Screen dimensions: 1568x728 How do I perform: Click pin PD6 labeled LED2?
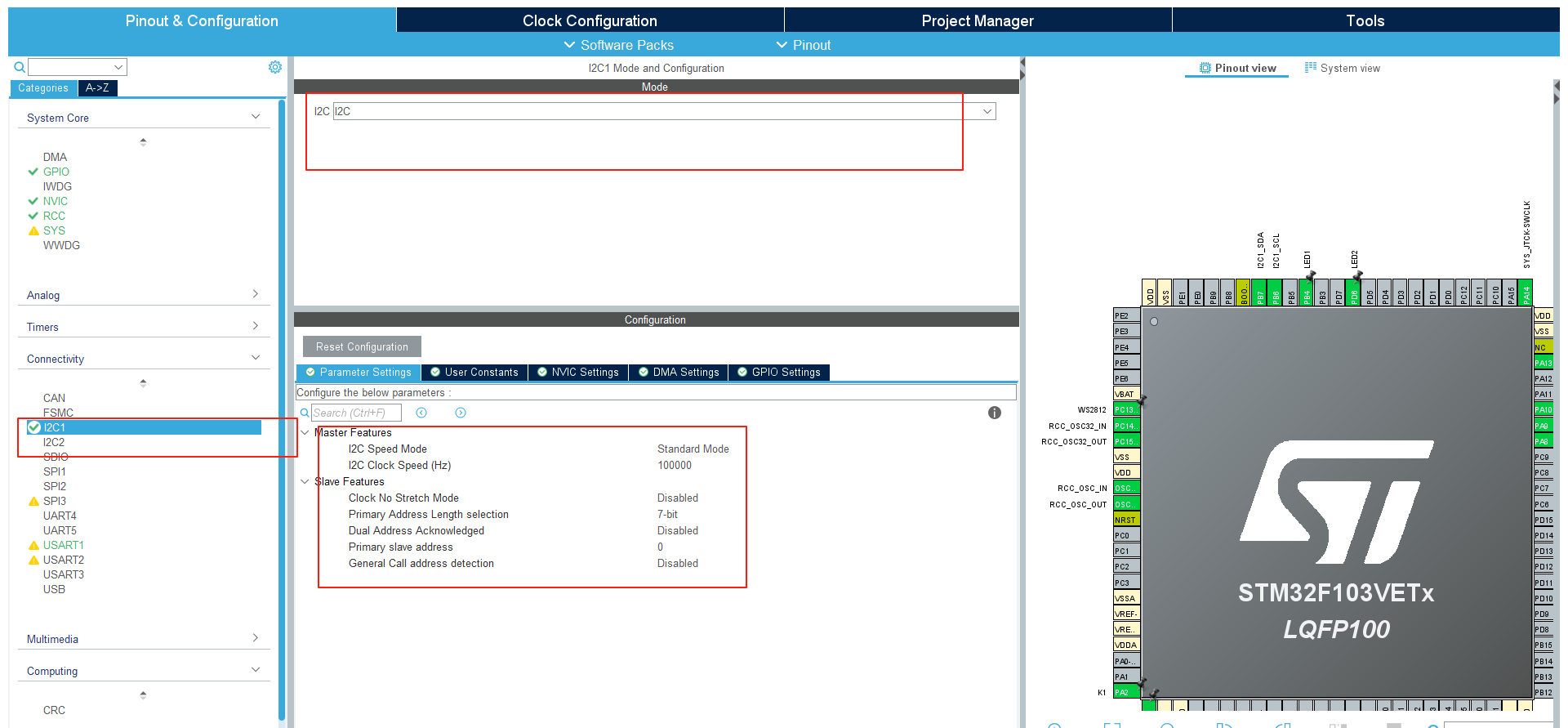point(1354,293)
